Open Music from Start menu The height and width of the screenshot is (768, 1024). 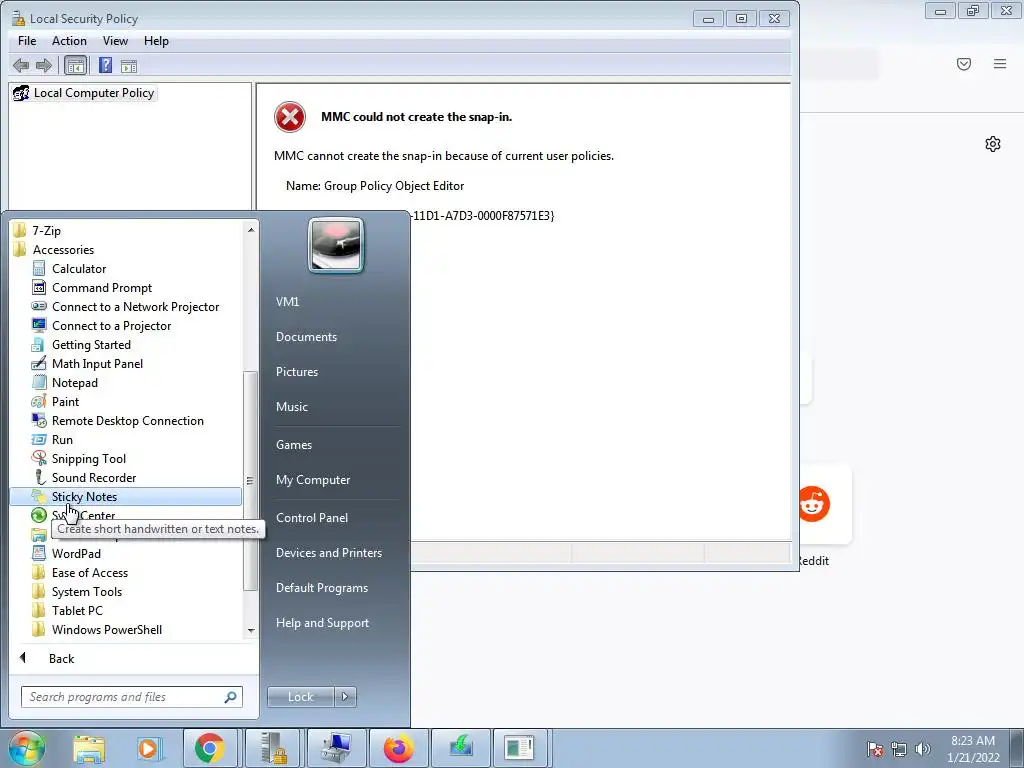click(x=291, y=407)
